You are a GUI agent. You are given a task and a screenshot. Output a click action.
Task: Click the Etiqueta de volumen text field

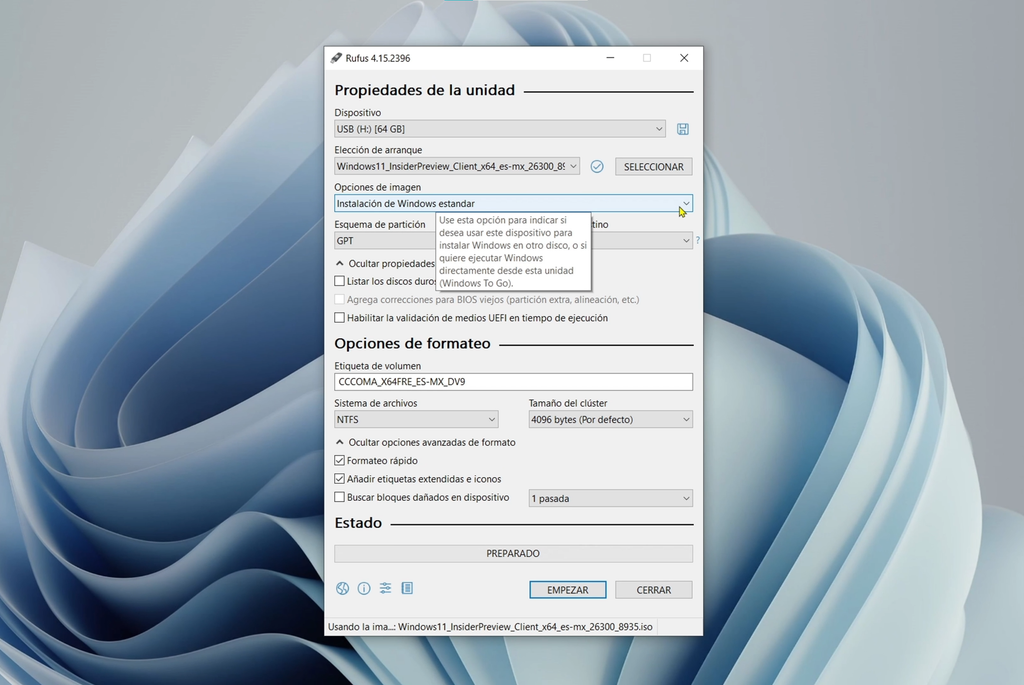[x=513, y=382]
